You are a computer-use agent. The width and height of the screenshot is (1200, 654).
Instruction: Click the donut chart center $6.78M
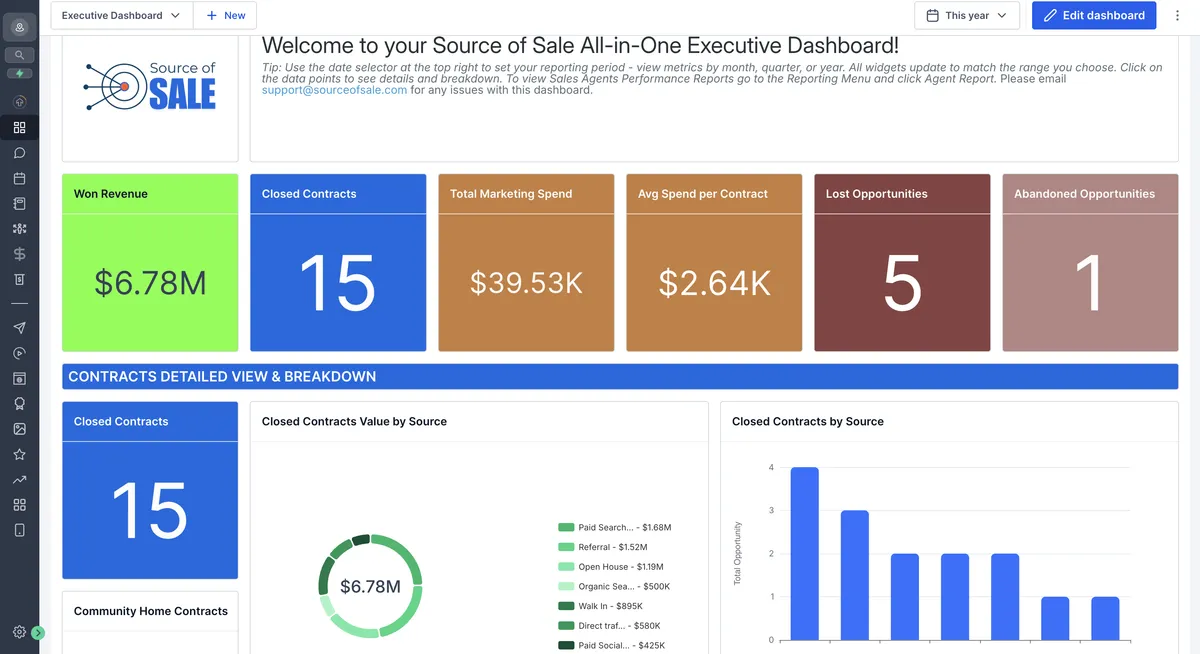coord(370,586)
